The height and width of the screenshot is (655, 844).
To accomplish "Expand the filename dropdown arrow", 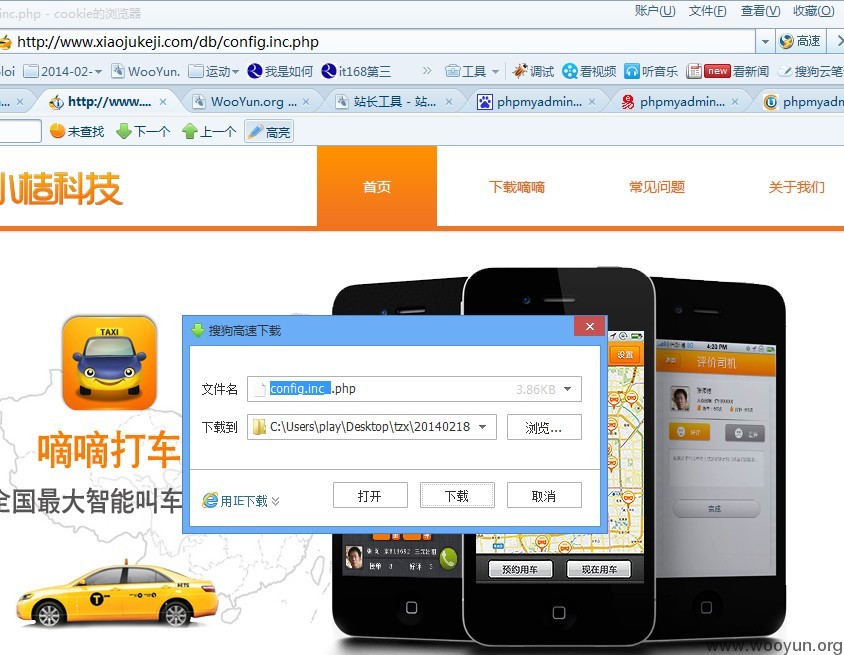I will tap(568, 389).
